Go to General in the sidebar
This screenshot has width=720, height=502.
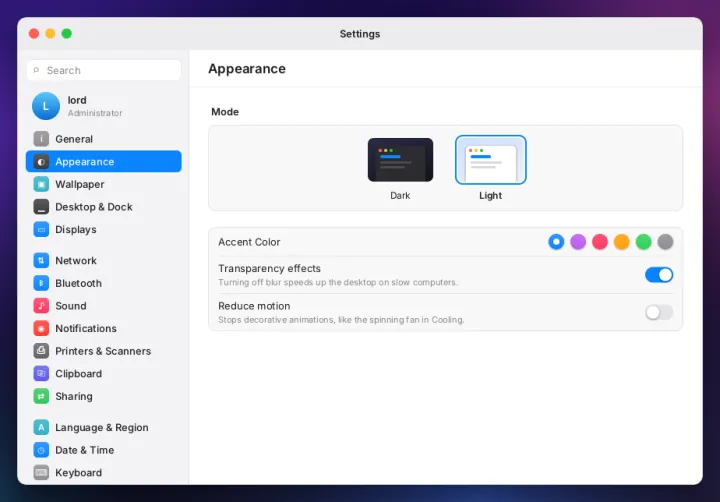(x=104, y=139)
